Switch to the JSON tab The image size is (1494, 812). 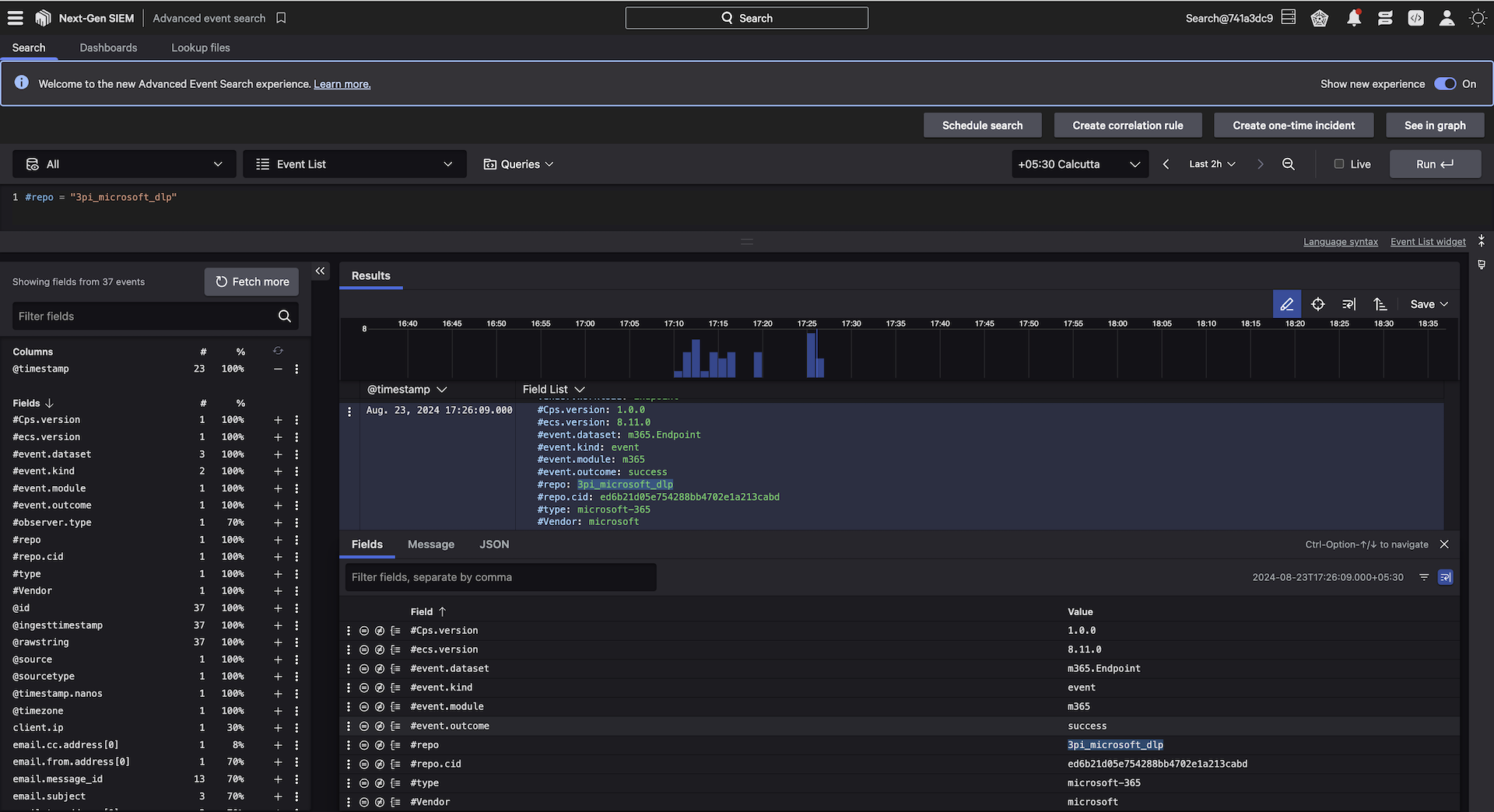coord(494,544)
